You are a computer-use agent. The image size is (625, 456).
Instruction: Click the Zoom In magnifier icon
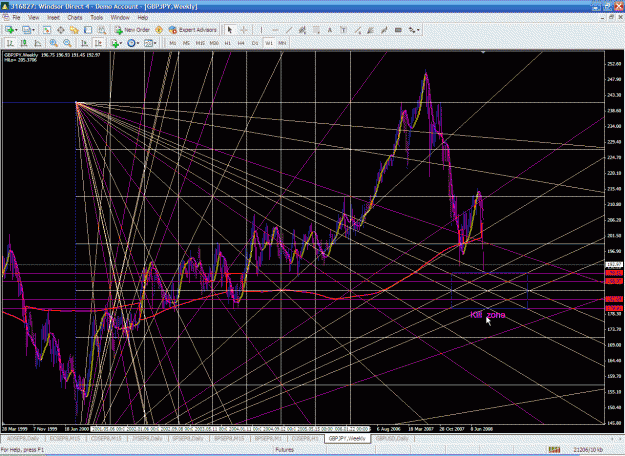(x=53, y=43)
